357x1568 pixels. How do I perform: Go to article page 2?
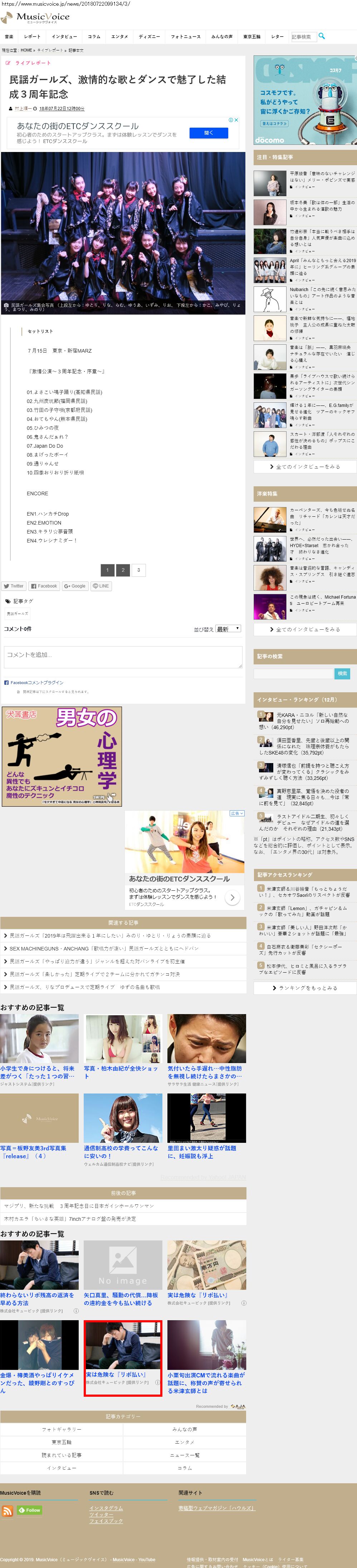123,570
